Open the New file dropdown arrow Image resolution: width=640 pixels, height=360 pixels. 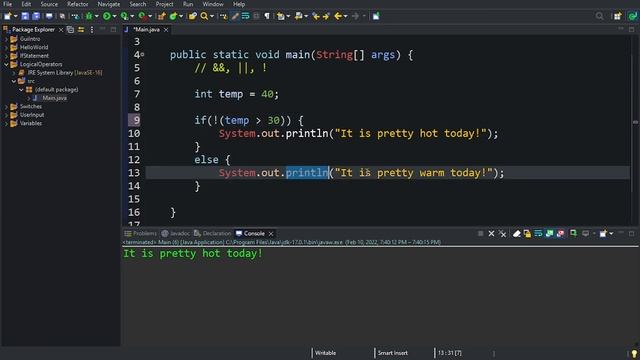click(x=16, y=16)
